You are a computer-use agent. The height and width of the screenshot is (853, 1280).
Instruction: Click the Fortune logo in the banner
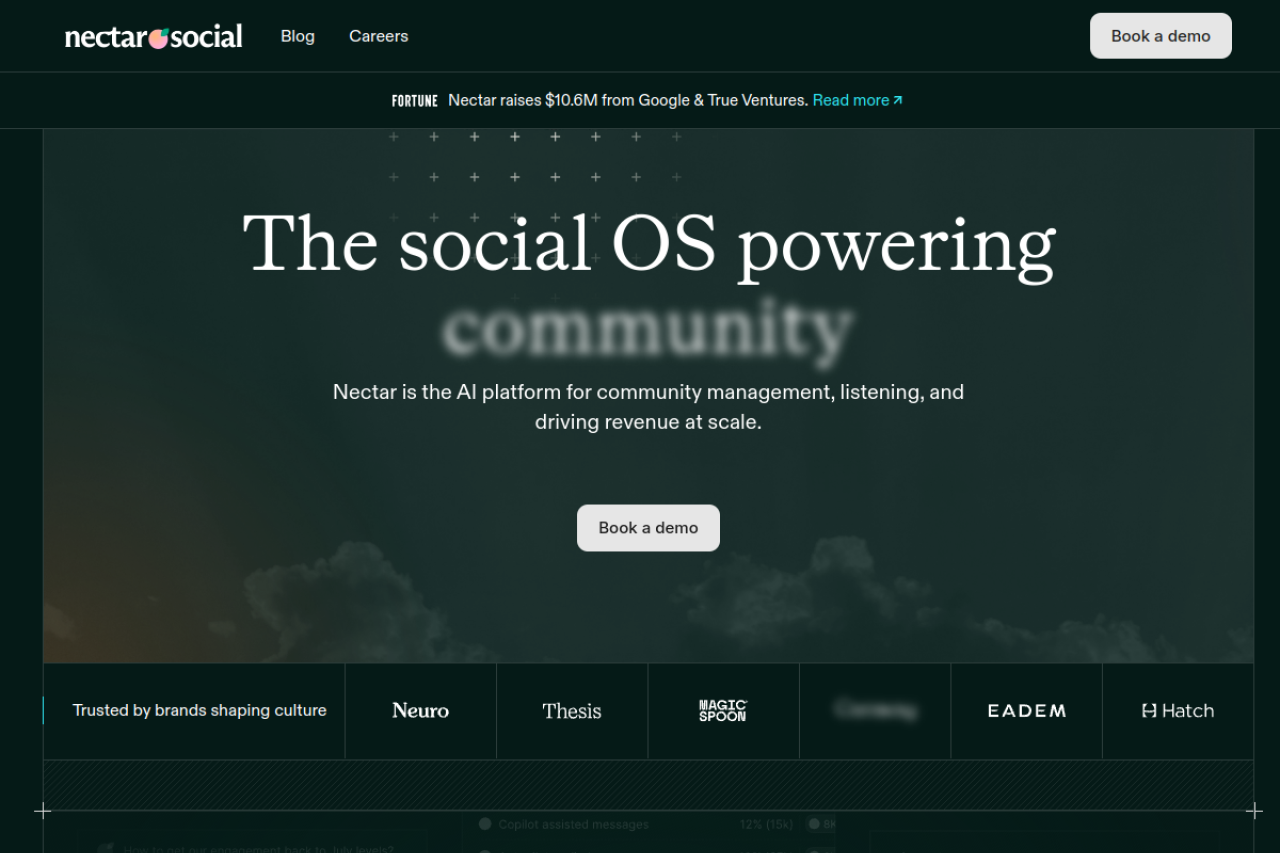(x=414, y=101)
